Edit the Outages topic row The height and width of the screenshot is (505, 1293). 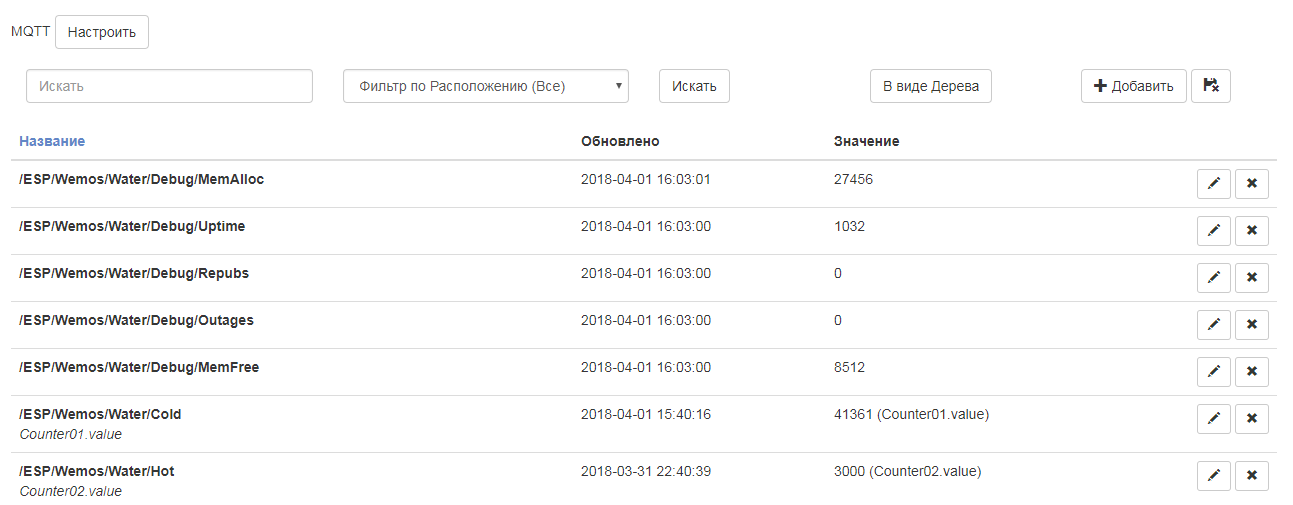tap(1213, 325)
